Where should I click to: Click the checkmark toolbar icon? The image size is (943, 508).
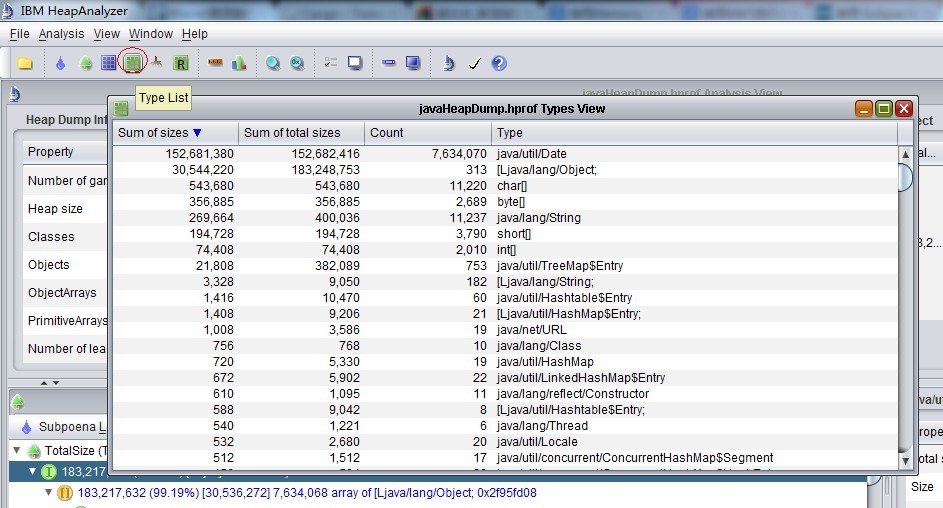(475, 63)
